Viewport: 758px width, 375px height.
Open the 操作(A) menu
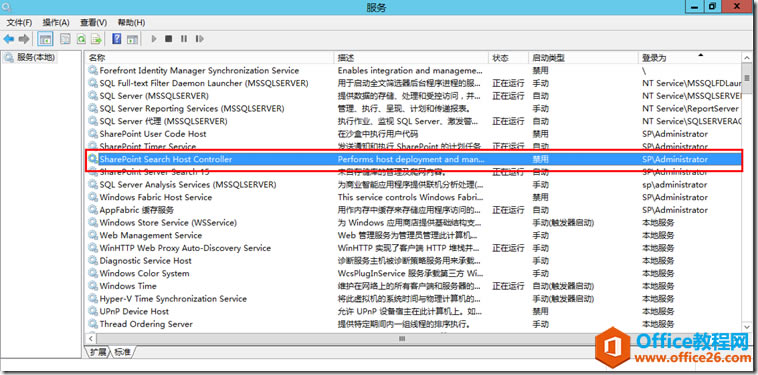click(56, 23)
